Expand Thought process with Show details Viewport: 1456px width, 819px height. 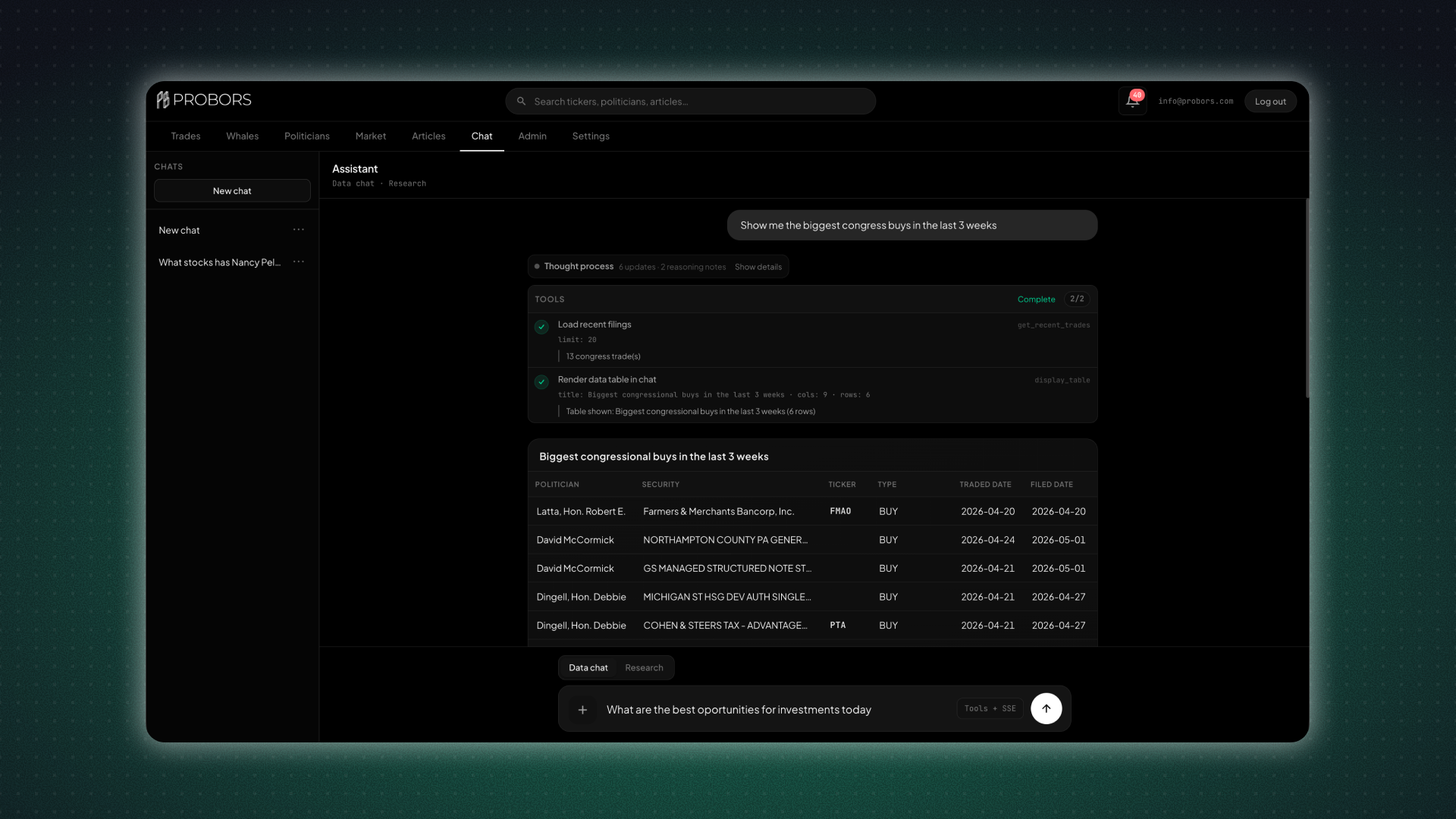tap(758, 267)
